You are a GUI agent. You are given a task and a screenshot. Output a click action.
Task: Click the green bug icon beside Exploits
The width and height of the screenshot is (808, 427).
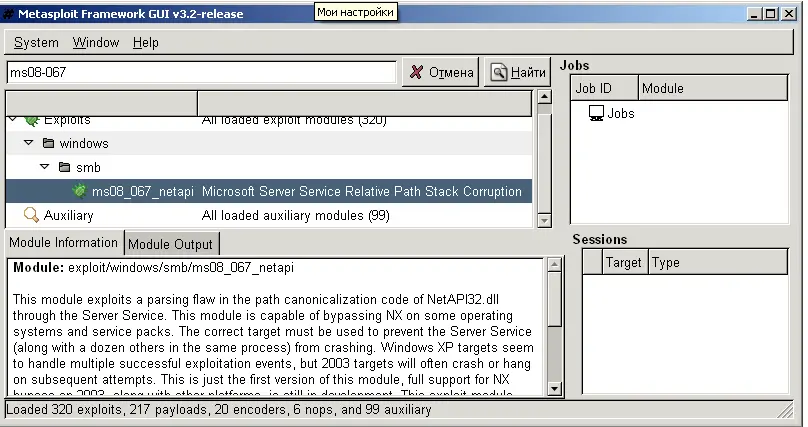[31, 120]
